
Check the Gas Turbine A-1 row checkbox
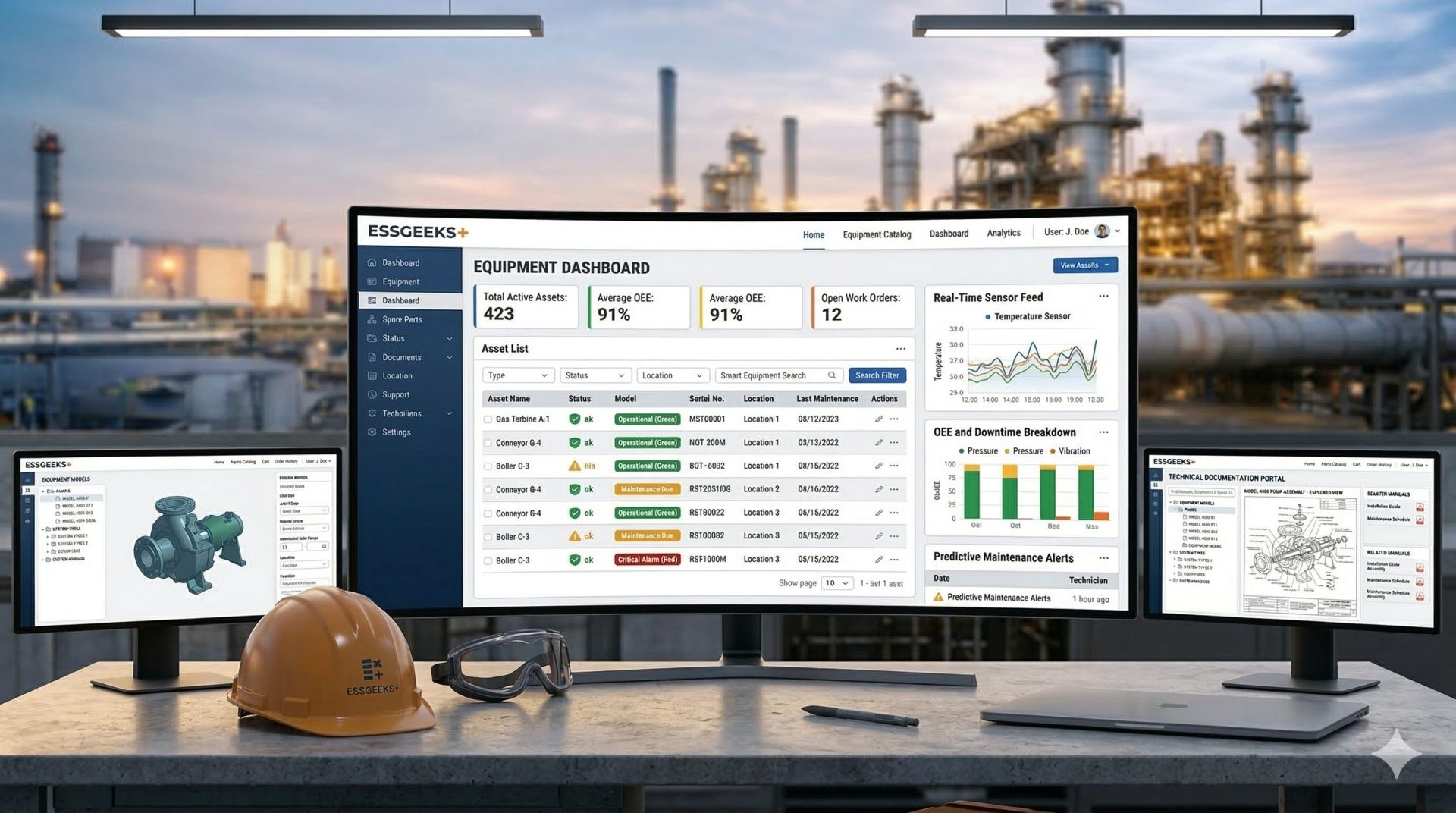pyautogui.click(x=488, y=419)
